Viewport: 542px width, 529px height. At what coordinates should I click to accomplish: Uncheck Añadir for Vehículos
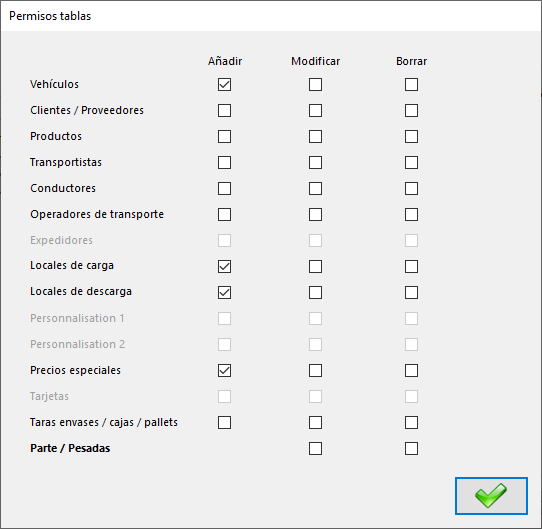pyautogui.click(x=224, y=84)
